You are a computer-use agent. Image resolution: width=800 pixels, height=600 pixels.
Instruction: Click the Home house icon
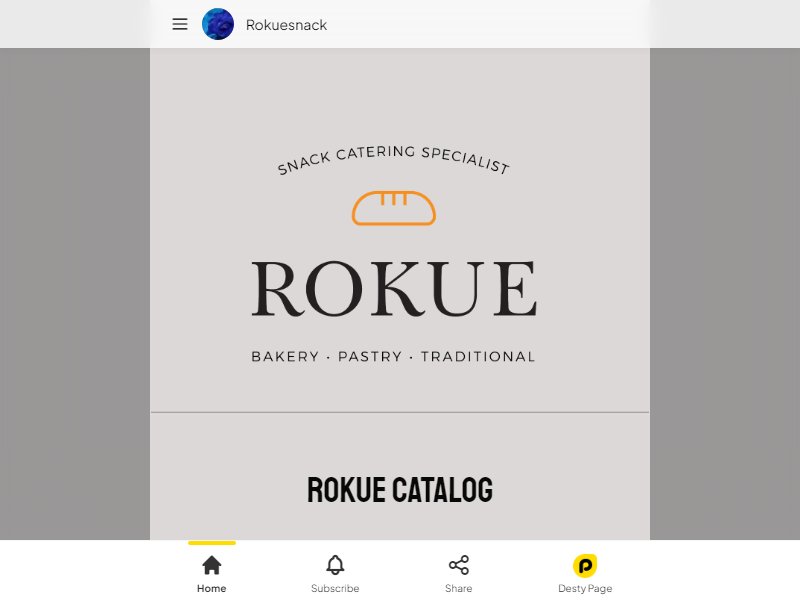pos(212,565)
